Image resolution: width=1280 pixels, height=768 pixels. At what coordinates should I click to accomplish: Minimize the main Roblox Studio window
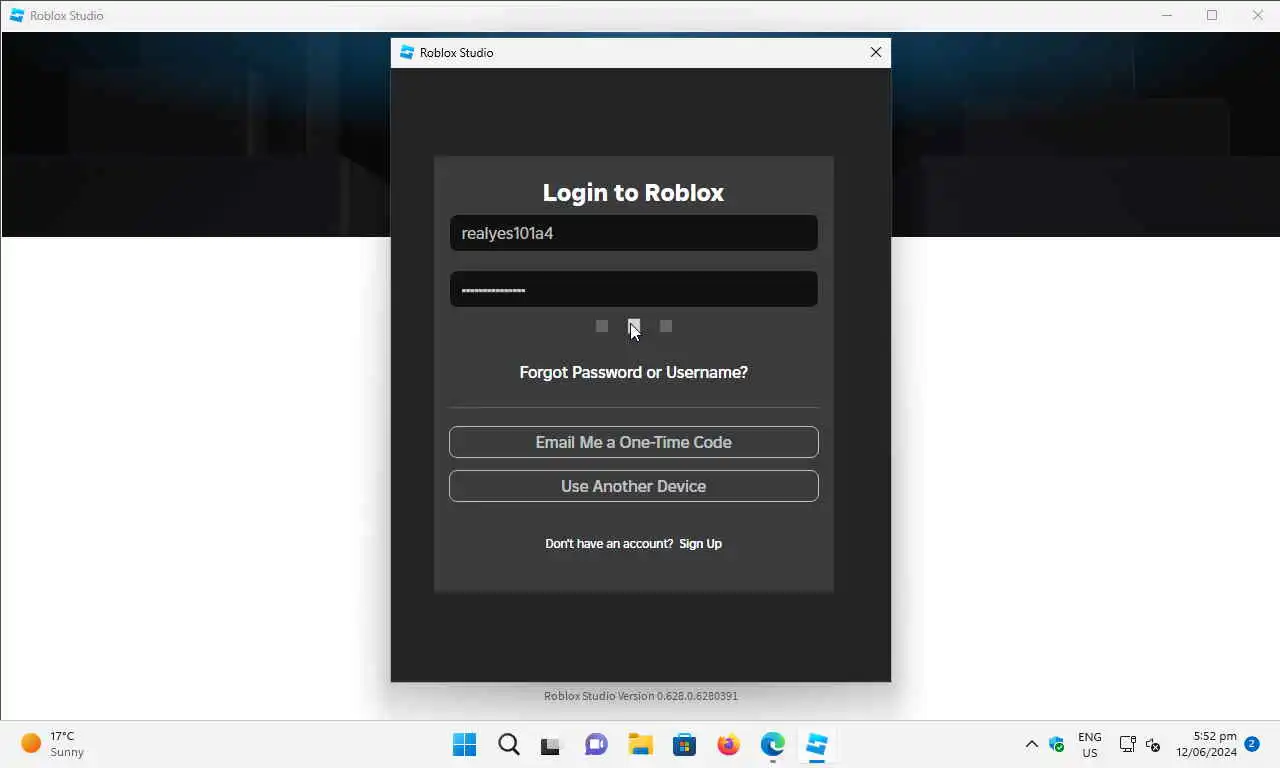1167,15
